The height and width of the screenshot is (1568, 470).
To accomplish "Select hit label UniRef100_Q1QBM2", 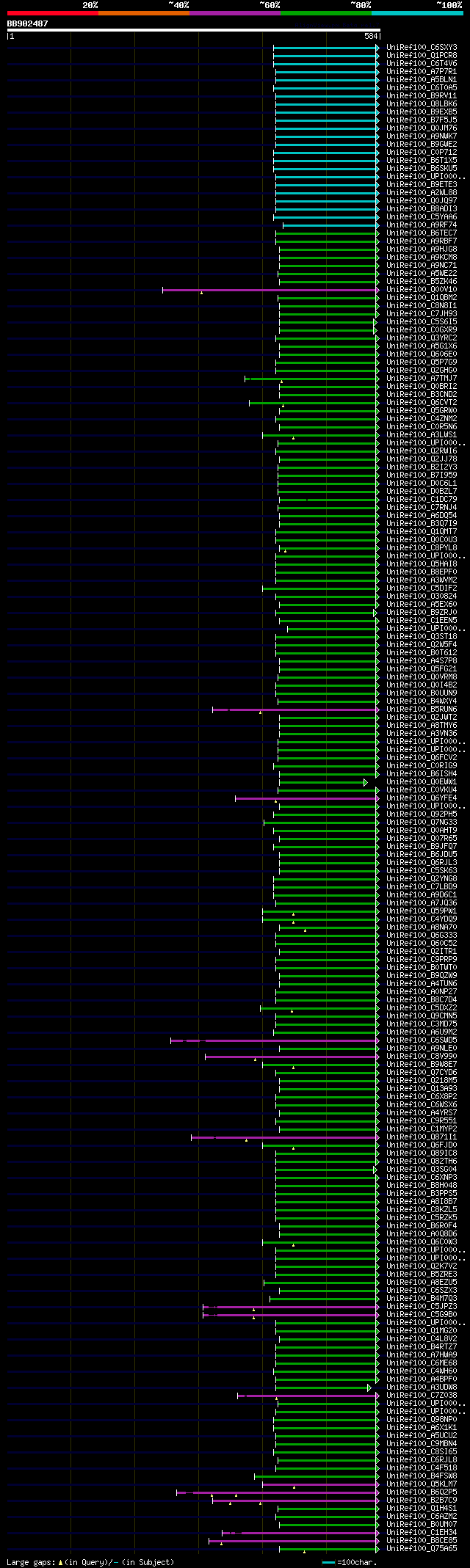I will pyautogui.click(x=422, y=297).
